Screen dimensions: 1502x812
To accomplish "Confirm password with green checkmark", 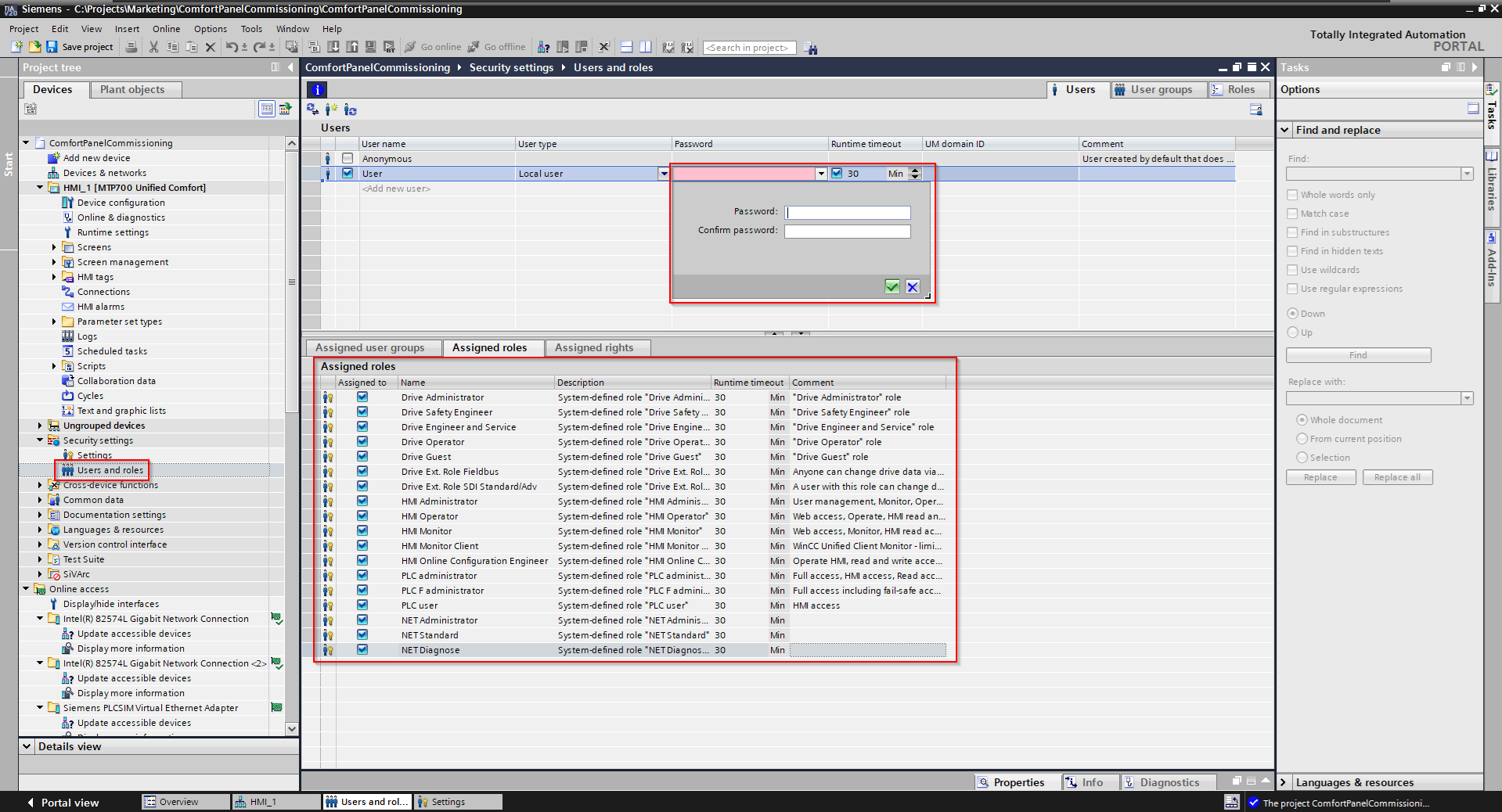I will click(x=892, y=286).
